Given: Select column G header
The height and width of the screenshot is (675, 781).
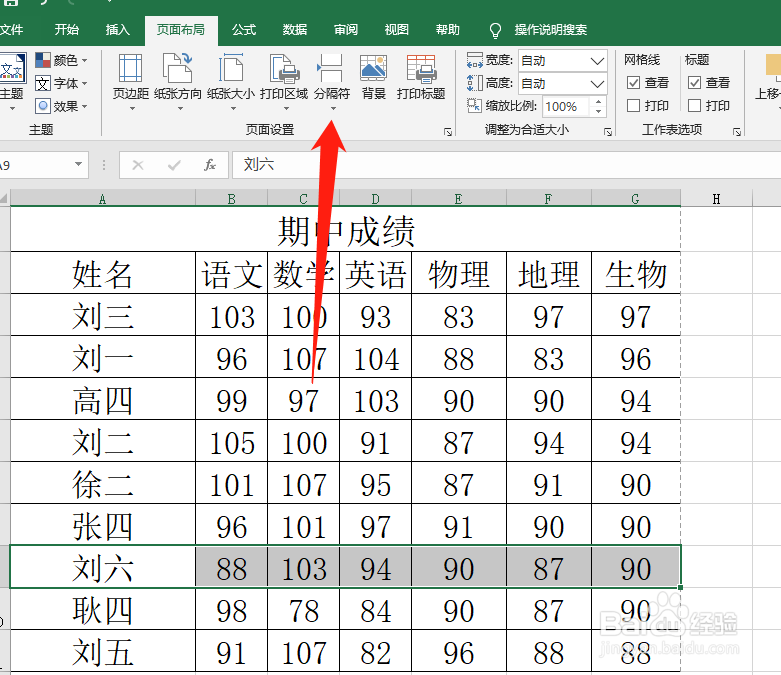Looking at the screenshot, I should coord(636,199).
